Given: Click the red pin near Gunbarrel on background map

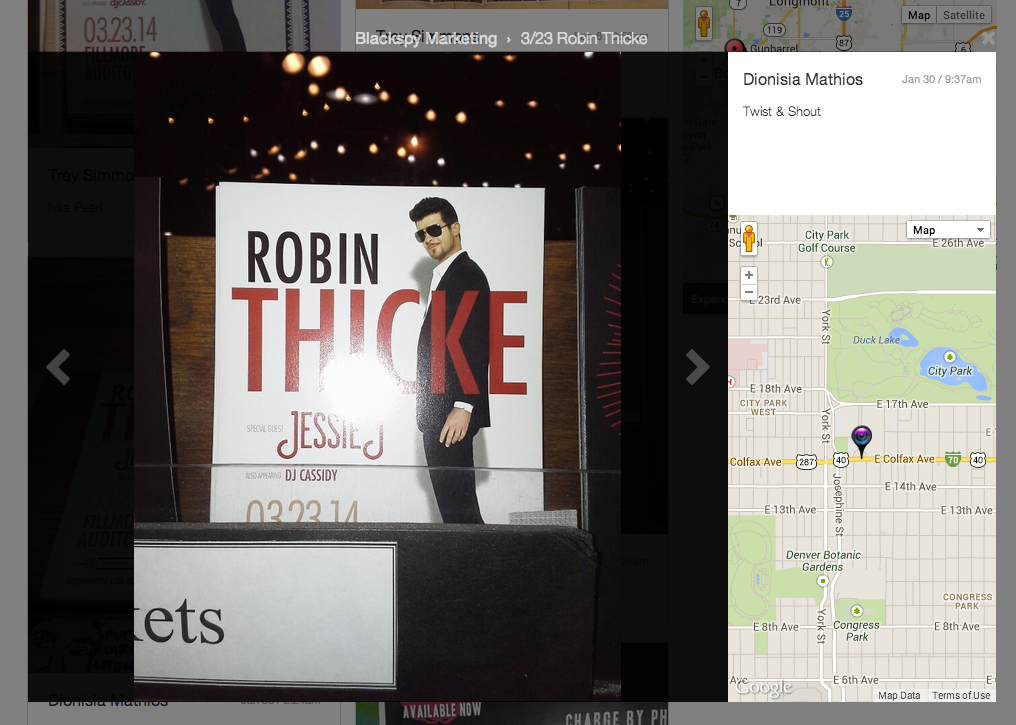Looking at the screenshot, I should (x=735, y=47).
